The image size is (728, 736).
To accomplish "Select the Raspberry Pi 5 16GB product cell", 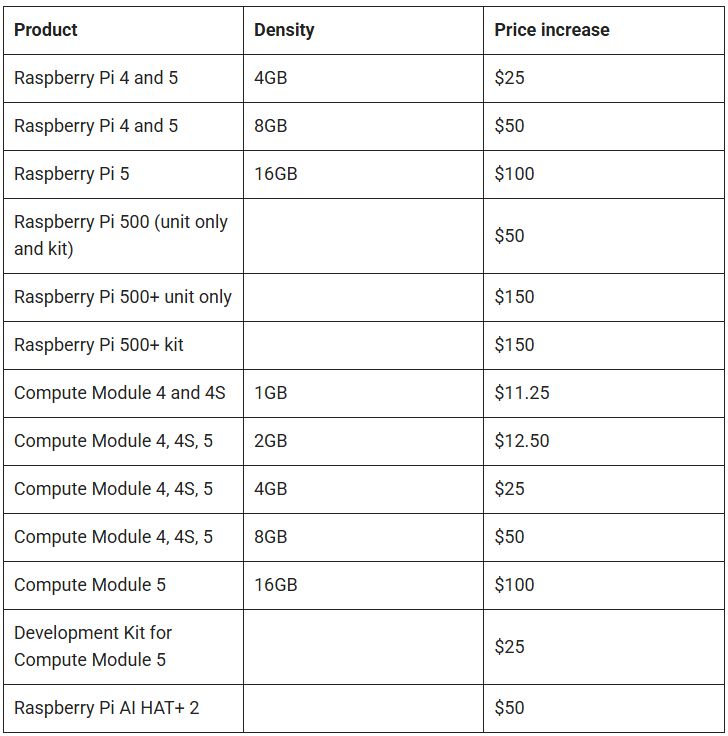I will click(72, 174).
